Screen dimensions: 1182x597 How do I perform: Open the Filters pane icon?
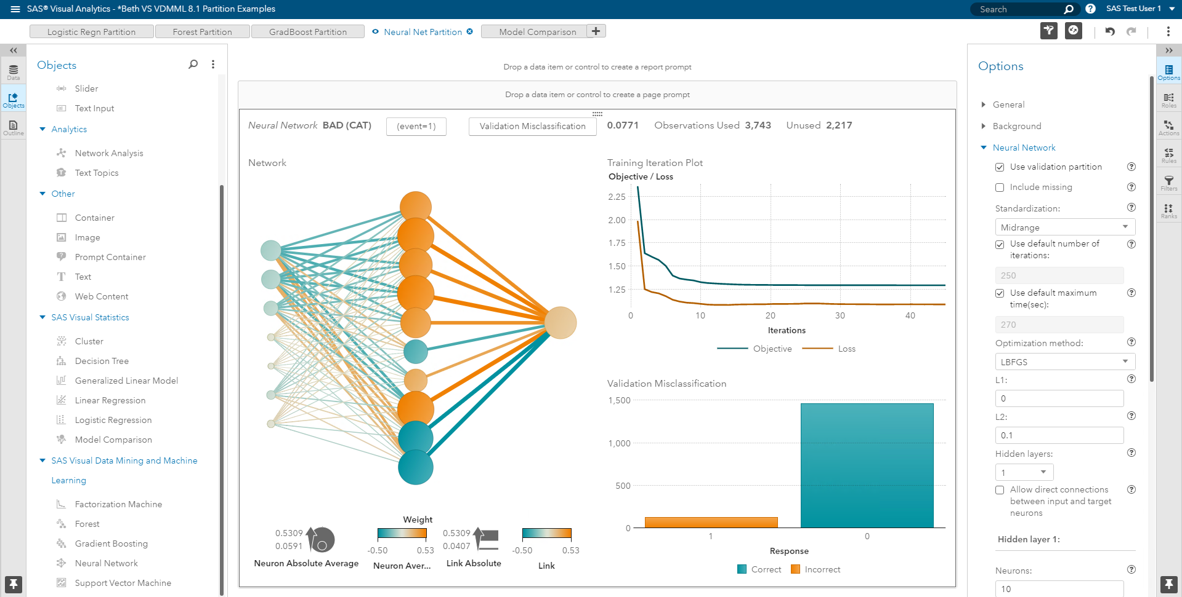(1168, 183)
